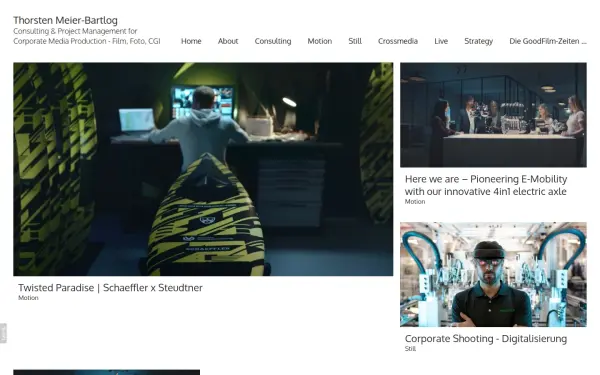
Task: Click Here we are – Pioneering E-Mobility title
Action: pyautogui.click(x=486, y=185)
